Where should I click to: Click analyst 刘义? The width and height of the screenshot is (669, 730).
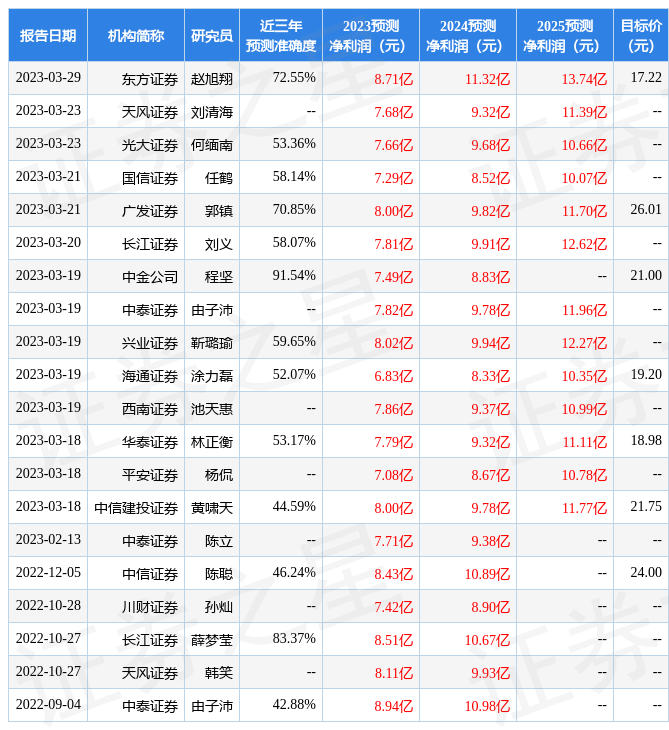point(219,244)
